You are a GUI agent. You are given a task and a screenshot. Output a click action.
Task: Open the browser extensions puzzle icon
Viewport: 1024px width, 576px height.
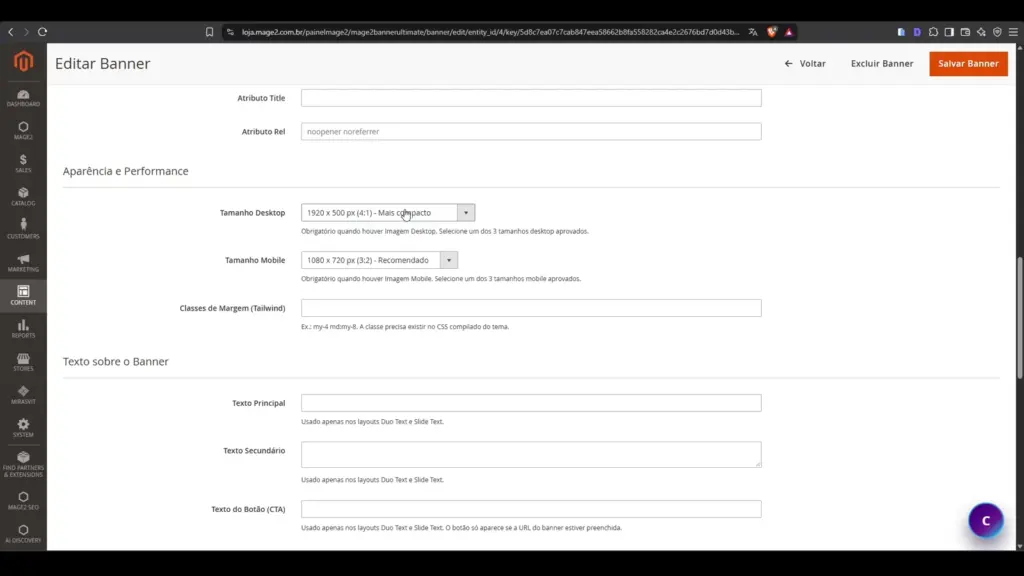click(x=933, y=32)
